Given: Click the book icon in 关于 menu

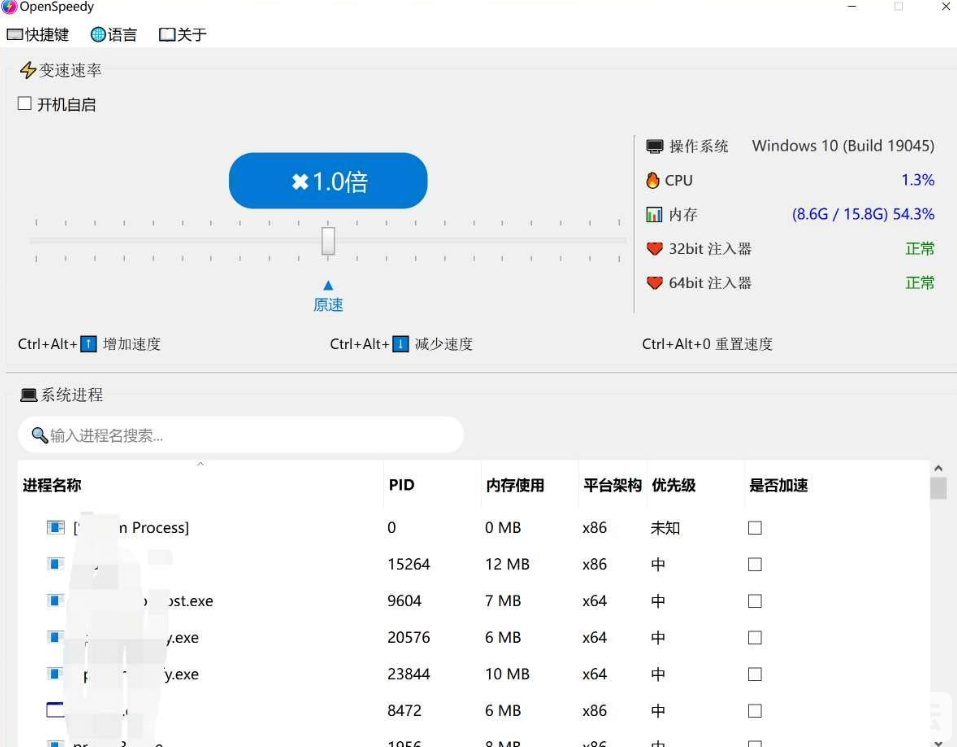Looking at the screenshot, I should [x=167, y=35].
